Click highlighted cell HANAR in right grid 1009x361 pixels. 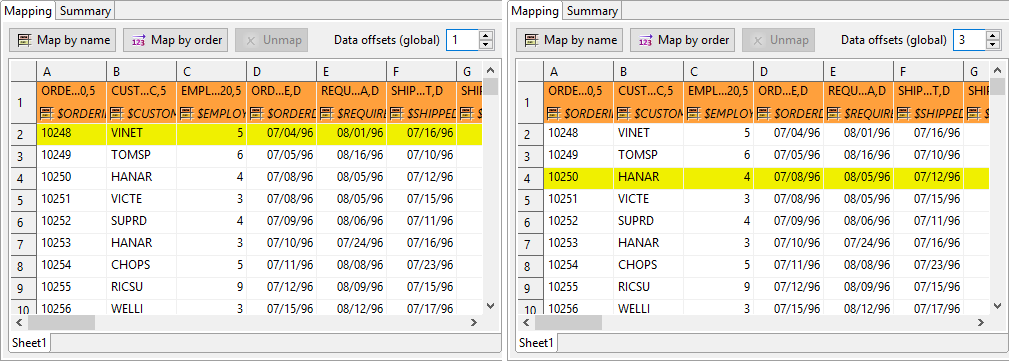(x=649, y=178)
